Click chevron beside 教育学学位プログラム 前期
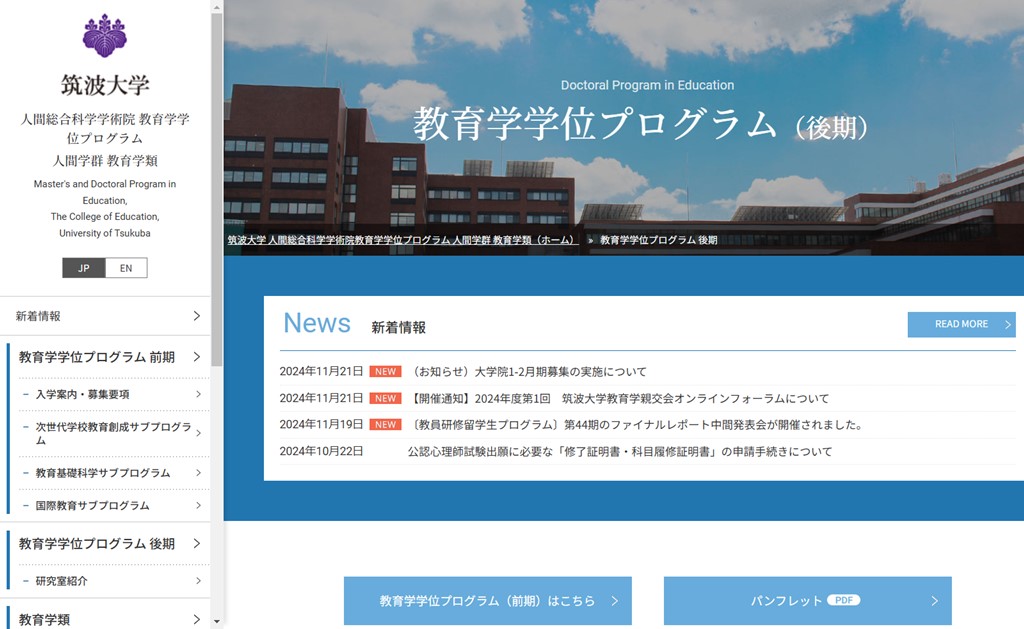Viewport: 1024px width, 629px height. point(197,357)
